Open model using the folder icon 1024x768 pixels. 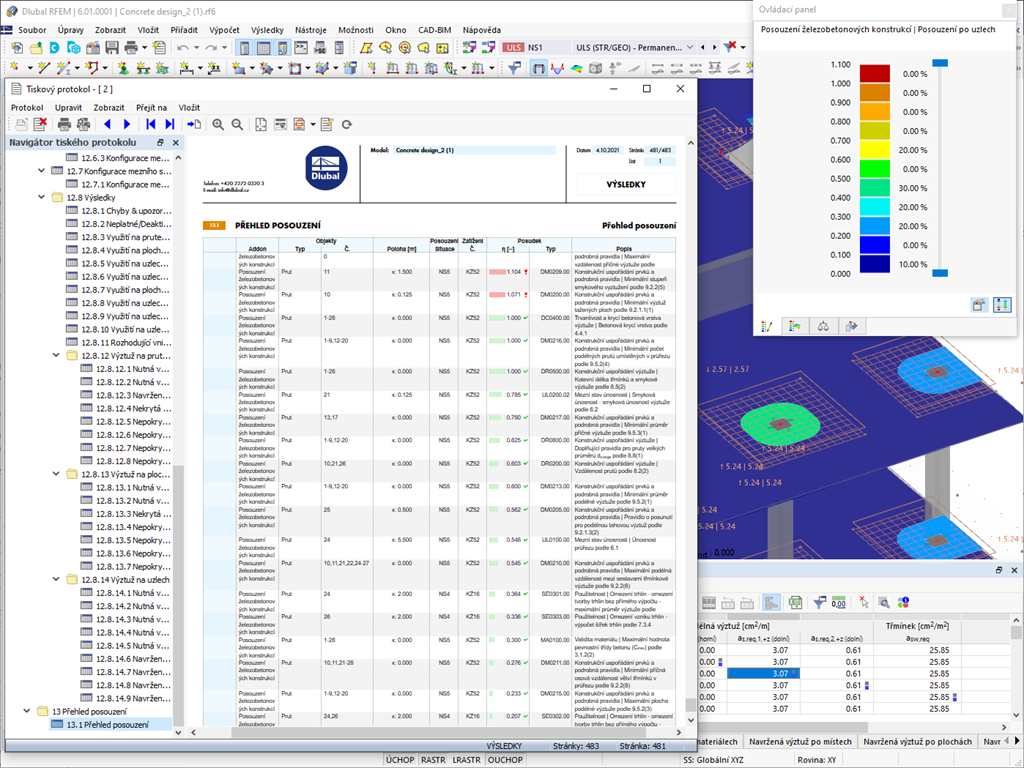[36, 48]
